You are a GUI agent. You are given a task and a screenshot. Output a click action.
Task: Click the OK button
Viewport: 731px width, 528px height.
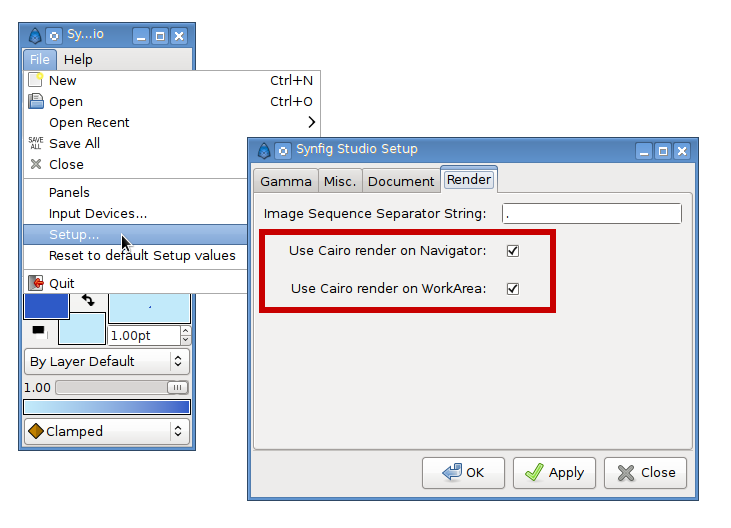coord(463,473)
